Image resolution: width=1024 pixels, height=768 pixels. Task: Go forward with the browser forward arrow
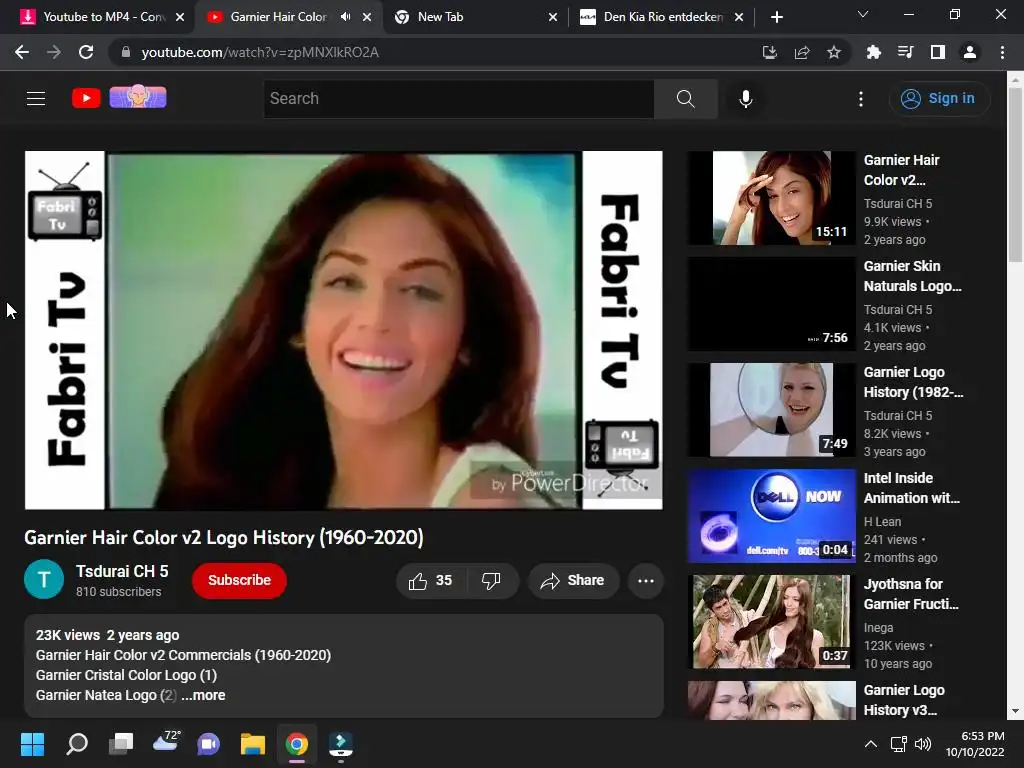pos(54,52)
